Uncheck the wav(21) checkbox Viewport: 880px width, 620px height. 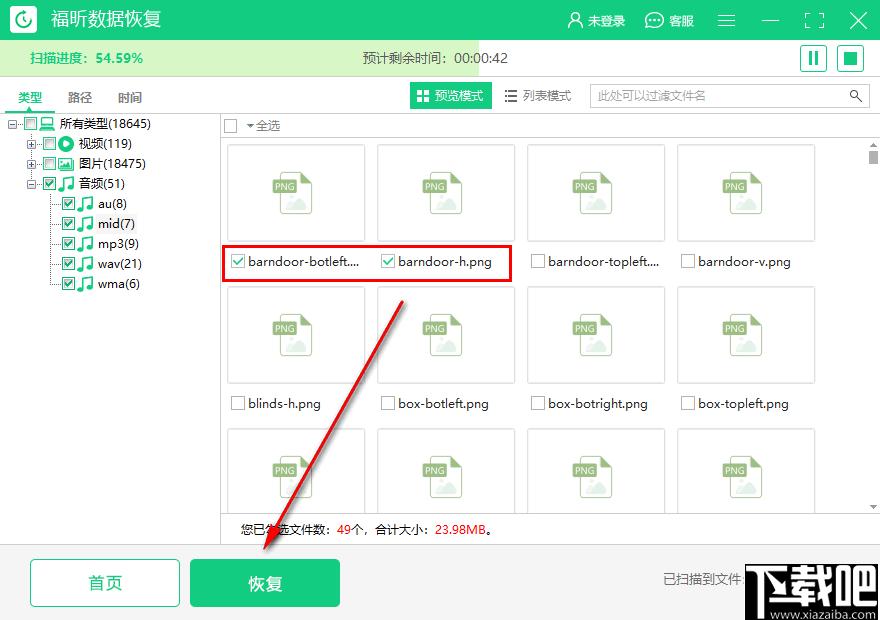tap(68, 264)
